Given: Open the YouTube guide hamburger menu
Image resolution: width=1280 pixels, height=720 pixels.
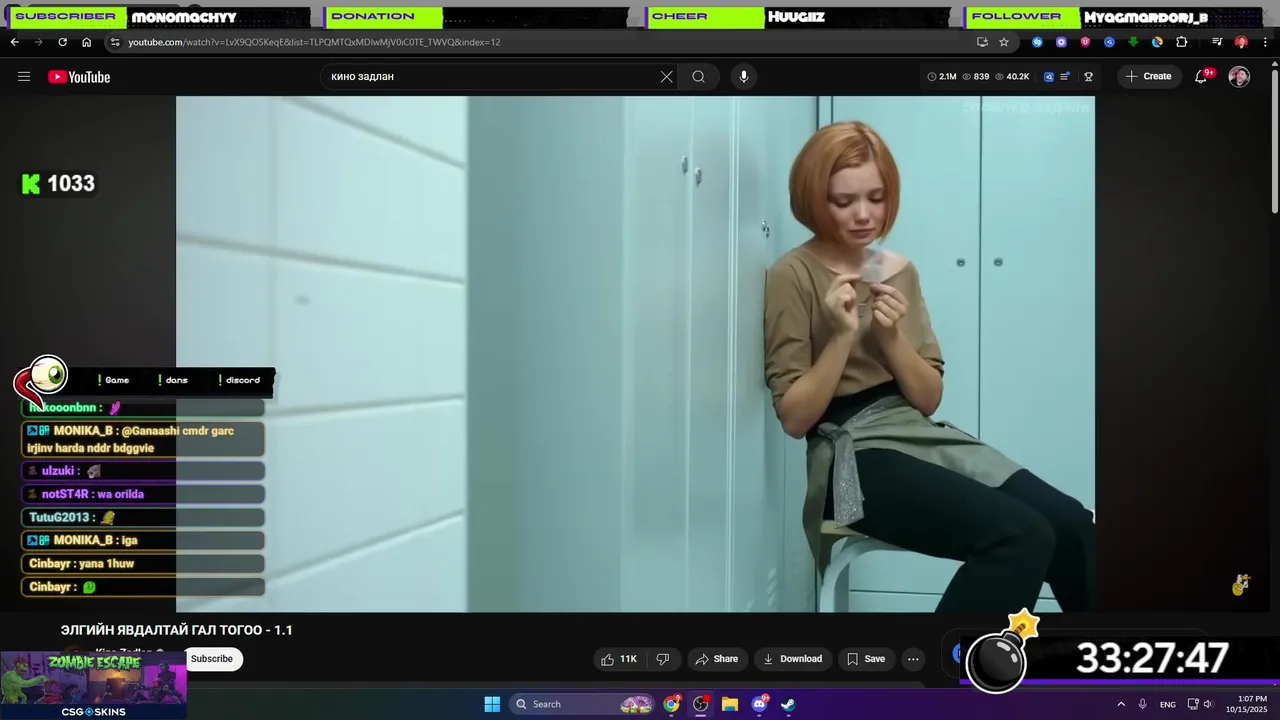Looking at the screenshot, I should pos(24,76).
